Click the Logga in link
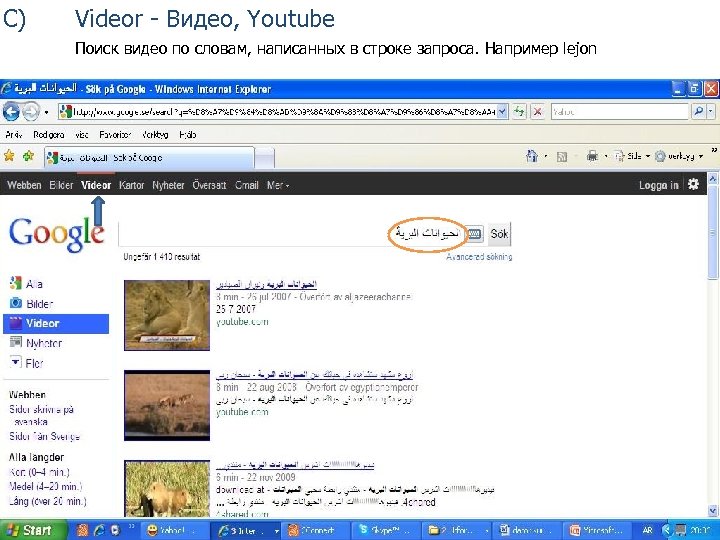Viewport: 720px width, 540px height. 658,185
